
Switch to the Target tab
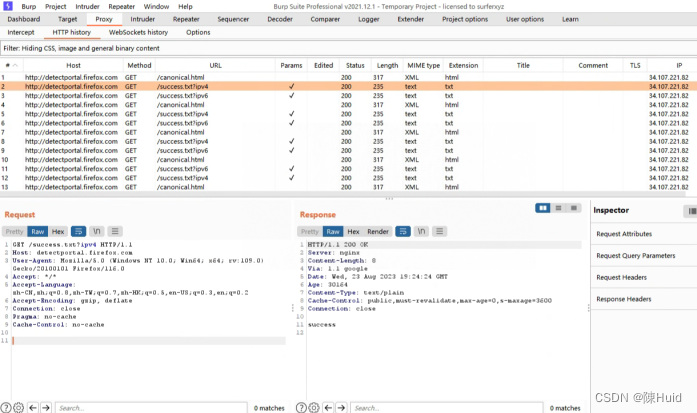(67, 19)
